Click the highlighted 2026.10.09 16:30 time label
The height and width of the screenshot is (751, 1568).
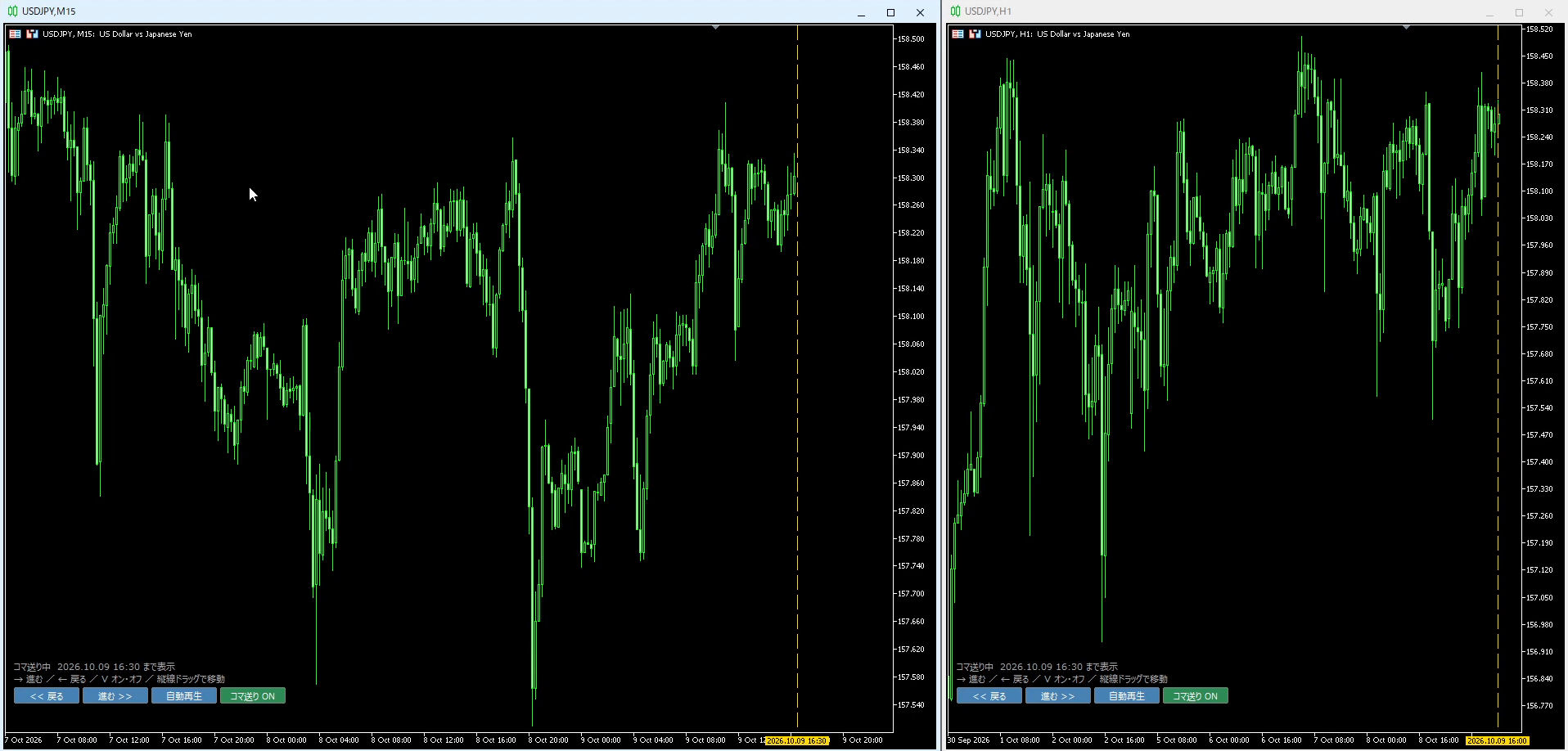(x=797, y=740)
